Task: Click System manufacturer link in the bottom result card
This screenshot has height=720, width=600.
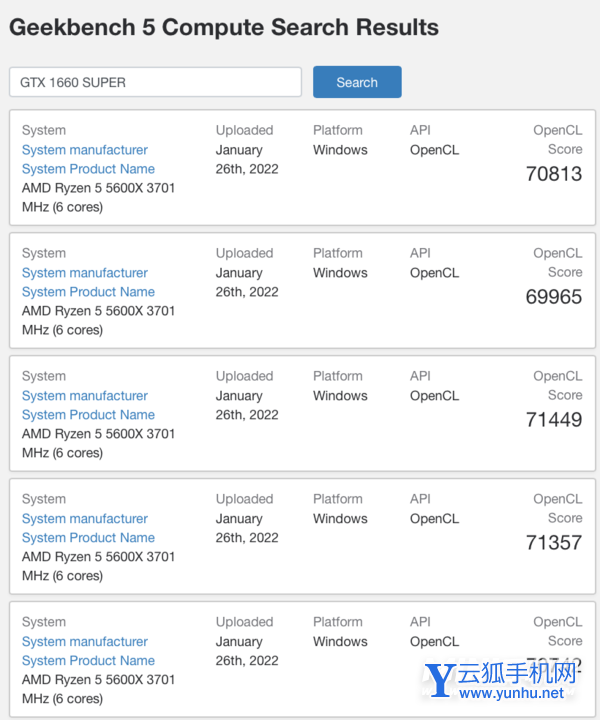Action: pyautogui.click(x=85, y=642)
